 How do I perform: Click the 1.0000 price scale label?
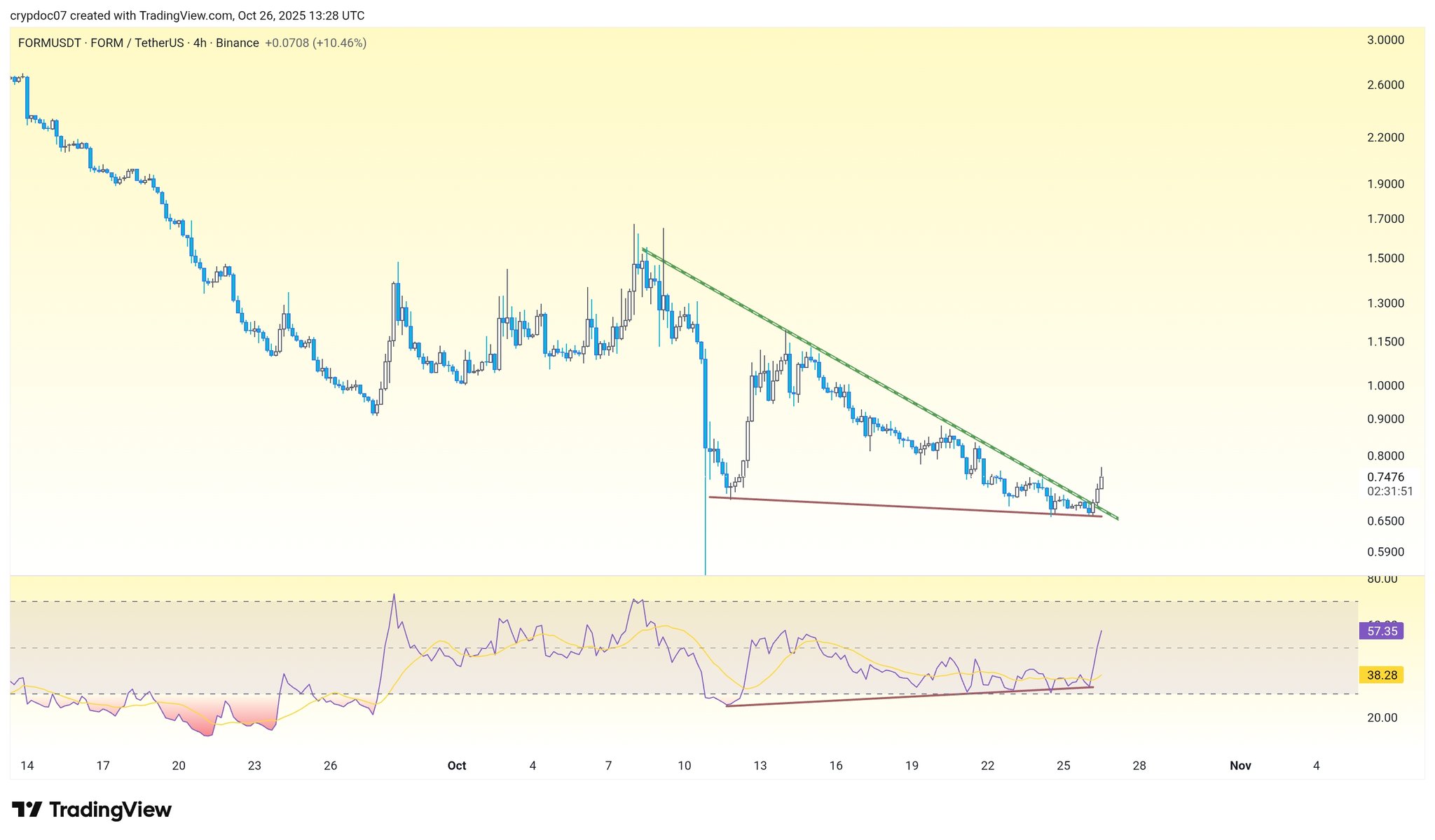point(1385,385)
